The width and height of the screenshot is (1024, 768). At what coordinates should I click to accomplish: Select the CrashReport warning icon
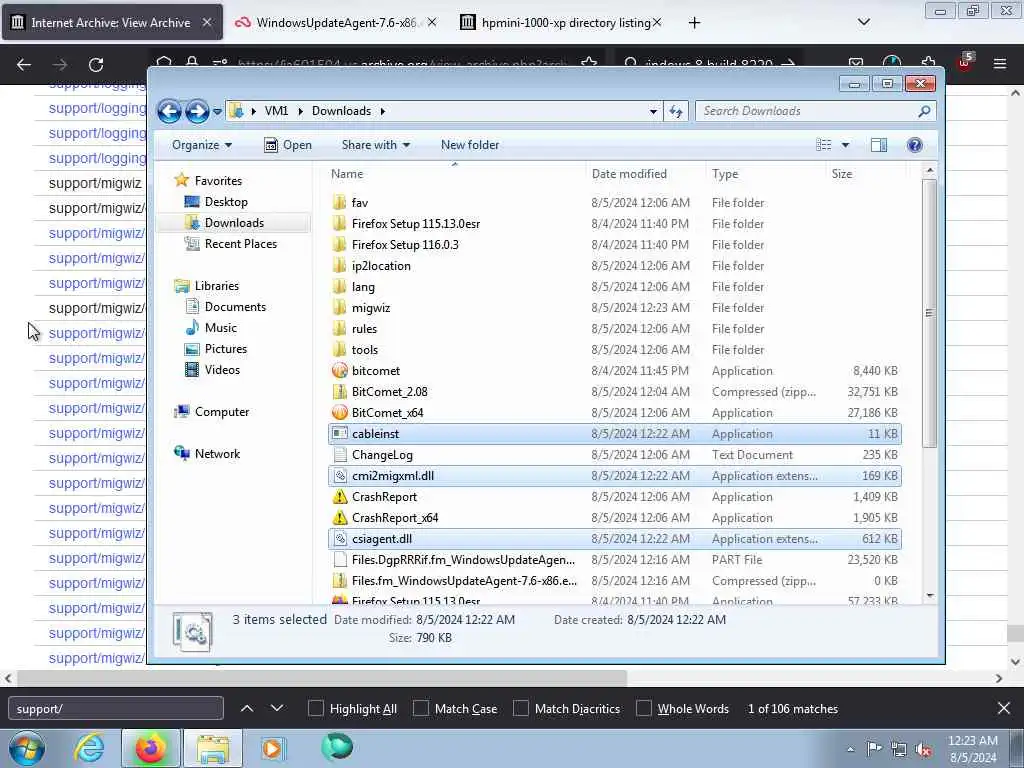(340, 497)
